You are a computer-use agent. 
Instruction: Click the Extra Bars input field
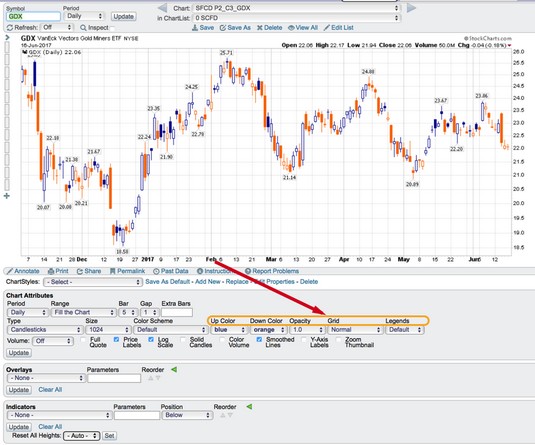coord(177,312)
